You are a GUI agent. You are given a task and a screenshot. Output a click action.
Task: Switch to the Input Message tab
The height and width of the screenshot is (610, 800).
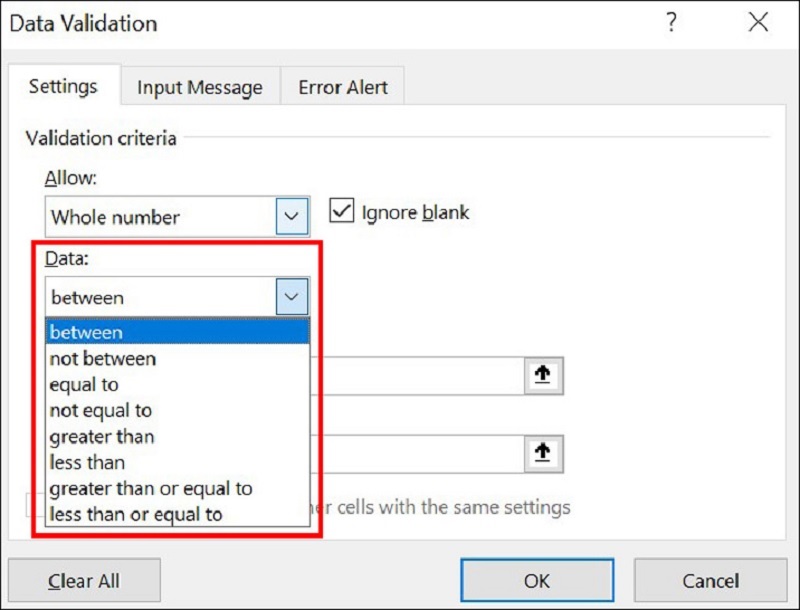pyautogui.click(x=200, y=87)
